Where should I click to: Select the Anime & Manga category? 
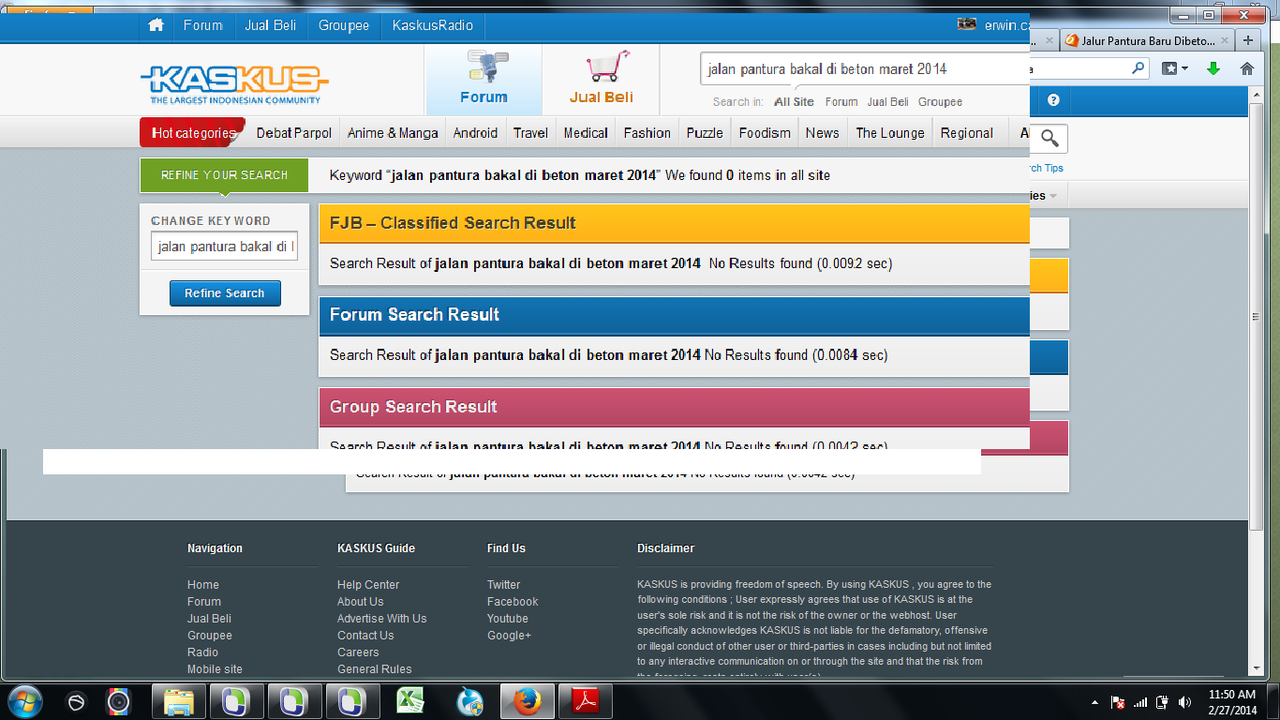click(x=393, y=133)
